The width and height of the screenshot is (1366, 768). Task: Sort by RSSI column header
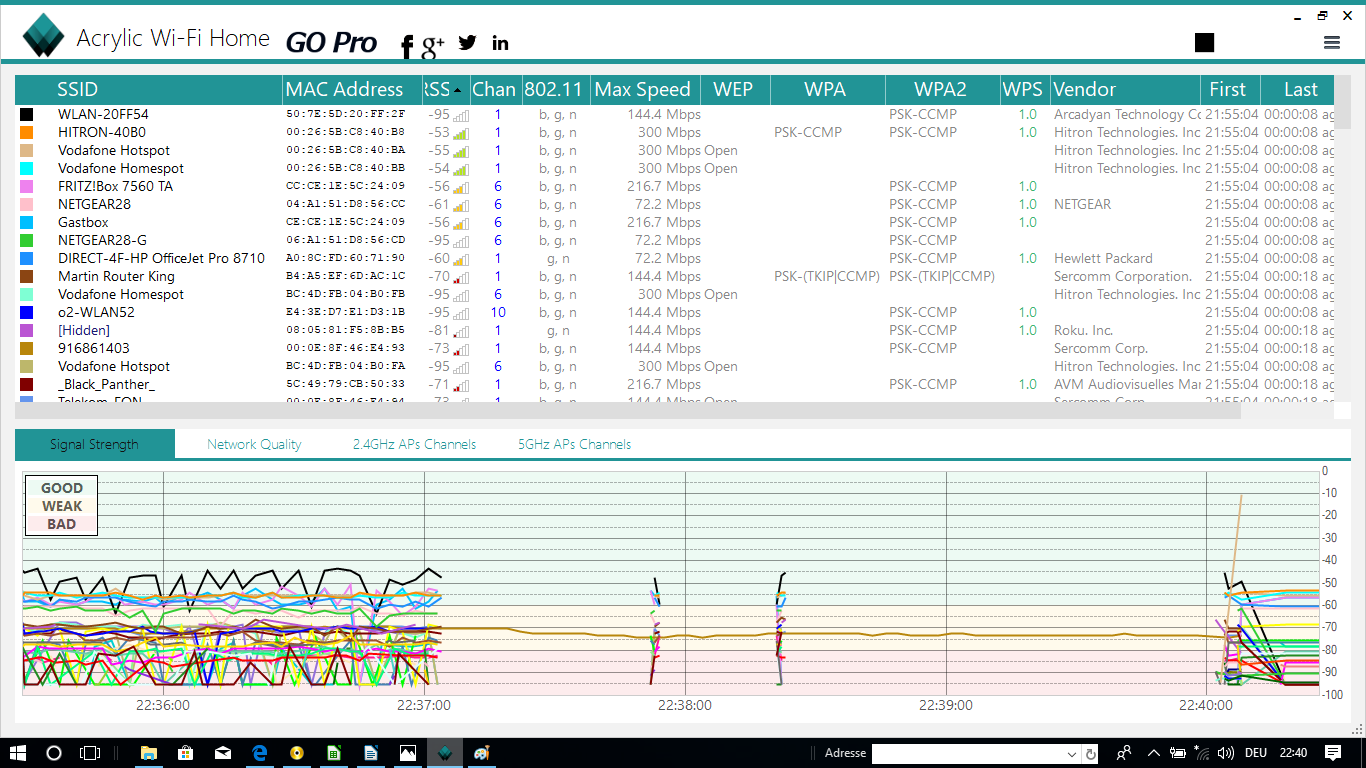[446, 90]
